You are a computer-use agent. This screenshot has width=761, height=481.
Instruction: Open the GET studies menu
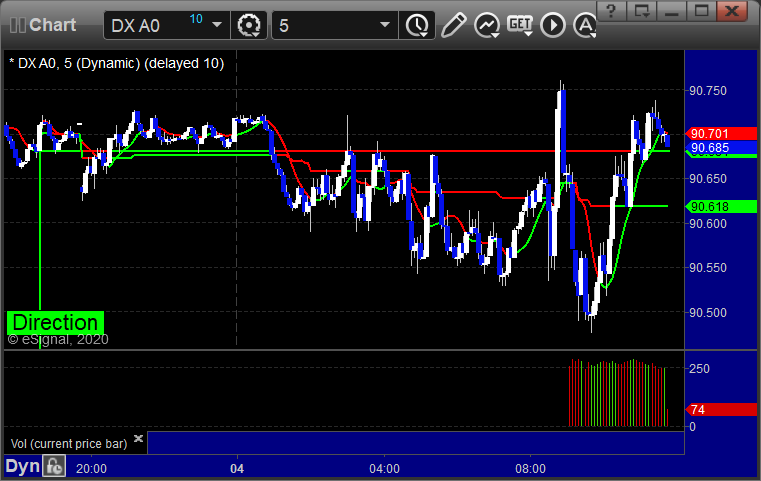pos(520,25)
